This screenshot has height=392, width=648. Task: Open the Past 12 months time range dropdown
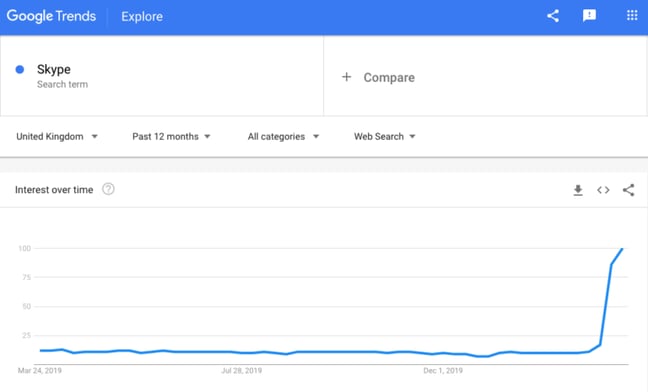pyautogui.click(x=172, y=137)
